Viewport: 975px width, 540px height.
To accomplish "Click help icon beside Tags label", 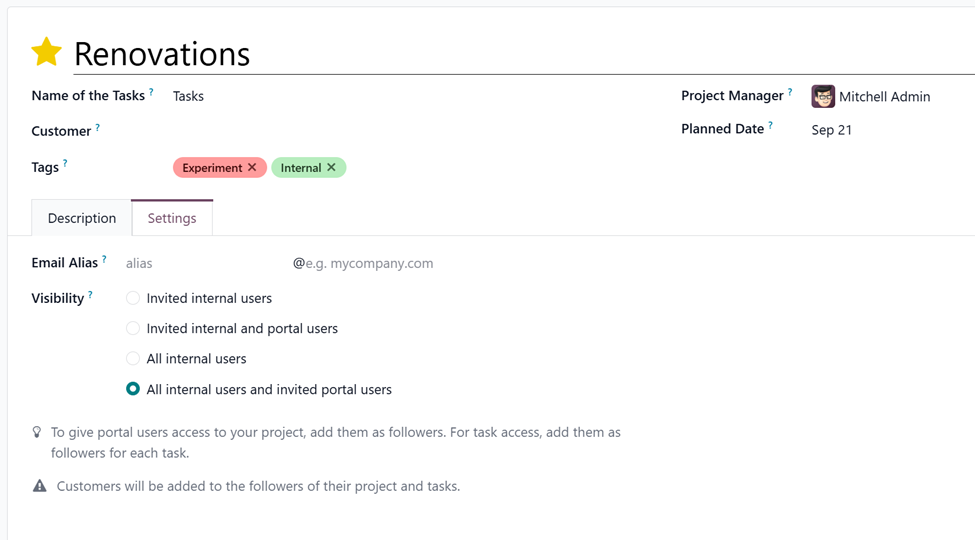I will [66, 163].
